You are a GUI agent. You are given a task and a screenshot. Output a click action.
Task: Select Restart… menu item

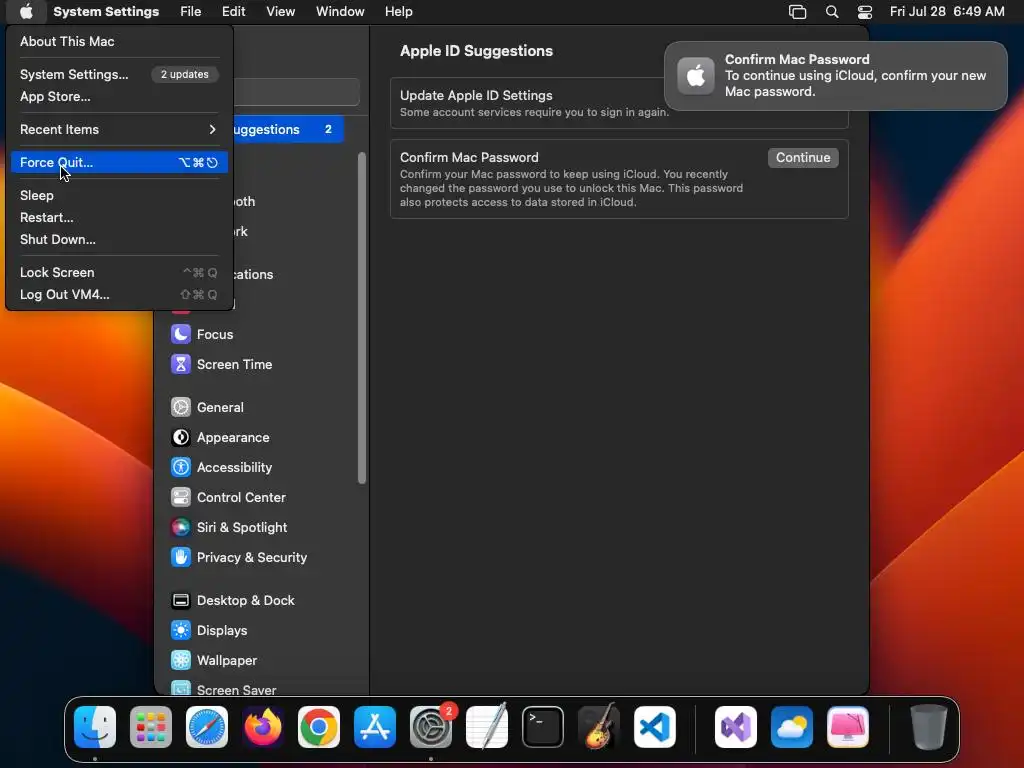pos(119,217)
